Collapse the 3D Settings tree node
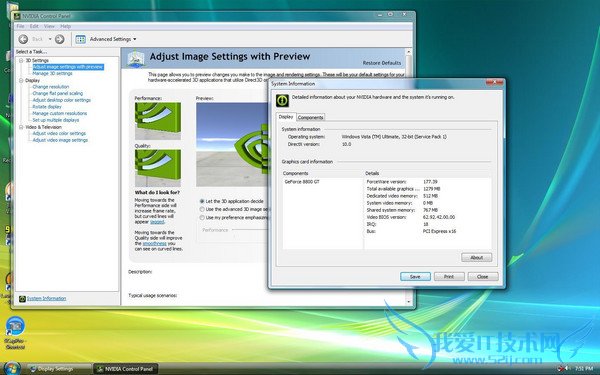 (x=21, y=60)
